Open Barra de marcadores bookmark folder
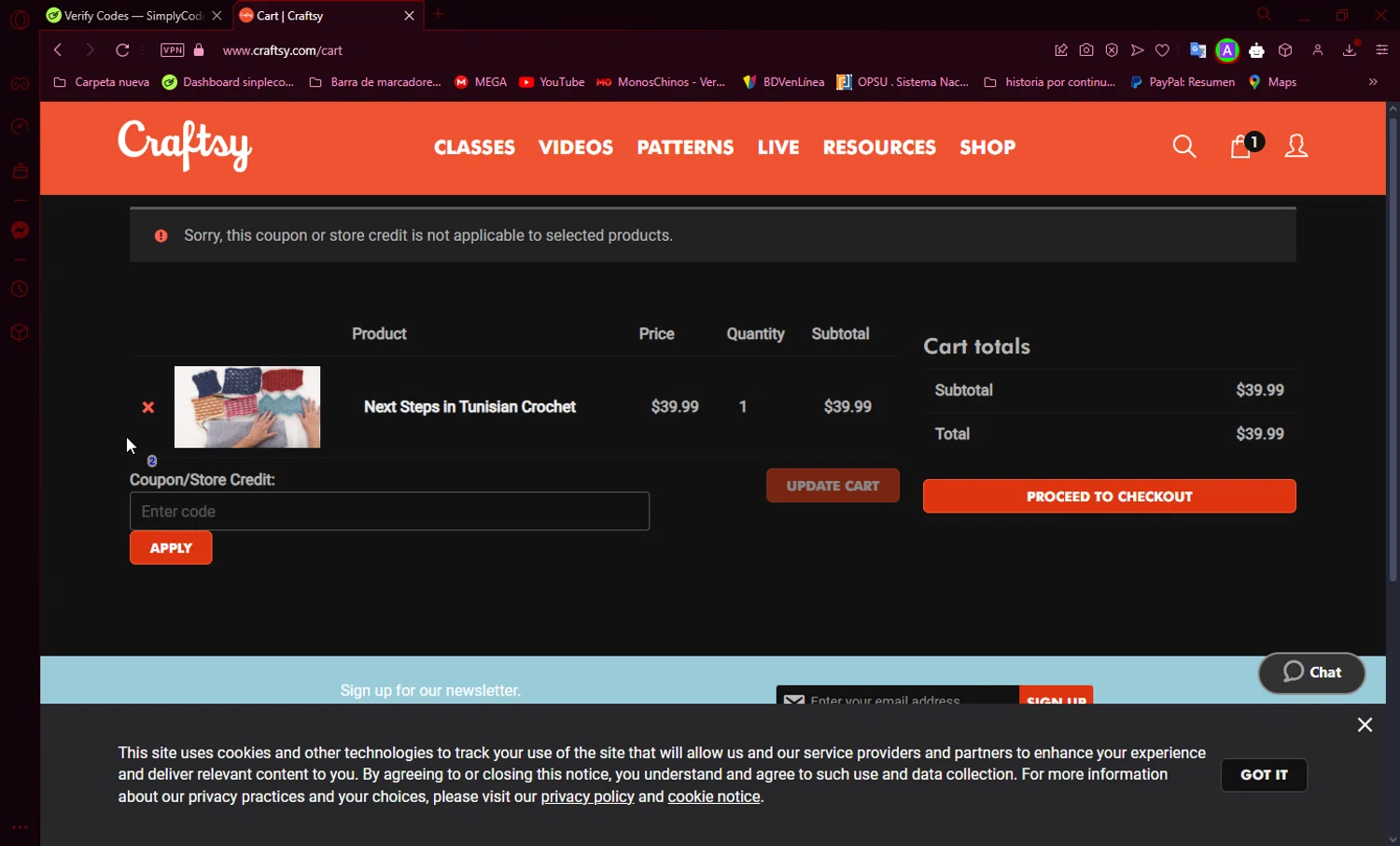1400x846 pixels. pyautogui.click(x=374, y=82)
